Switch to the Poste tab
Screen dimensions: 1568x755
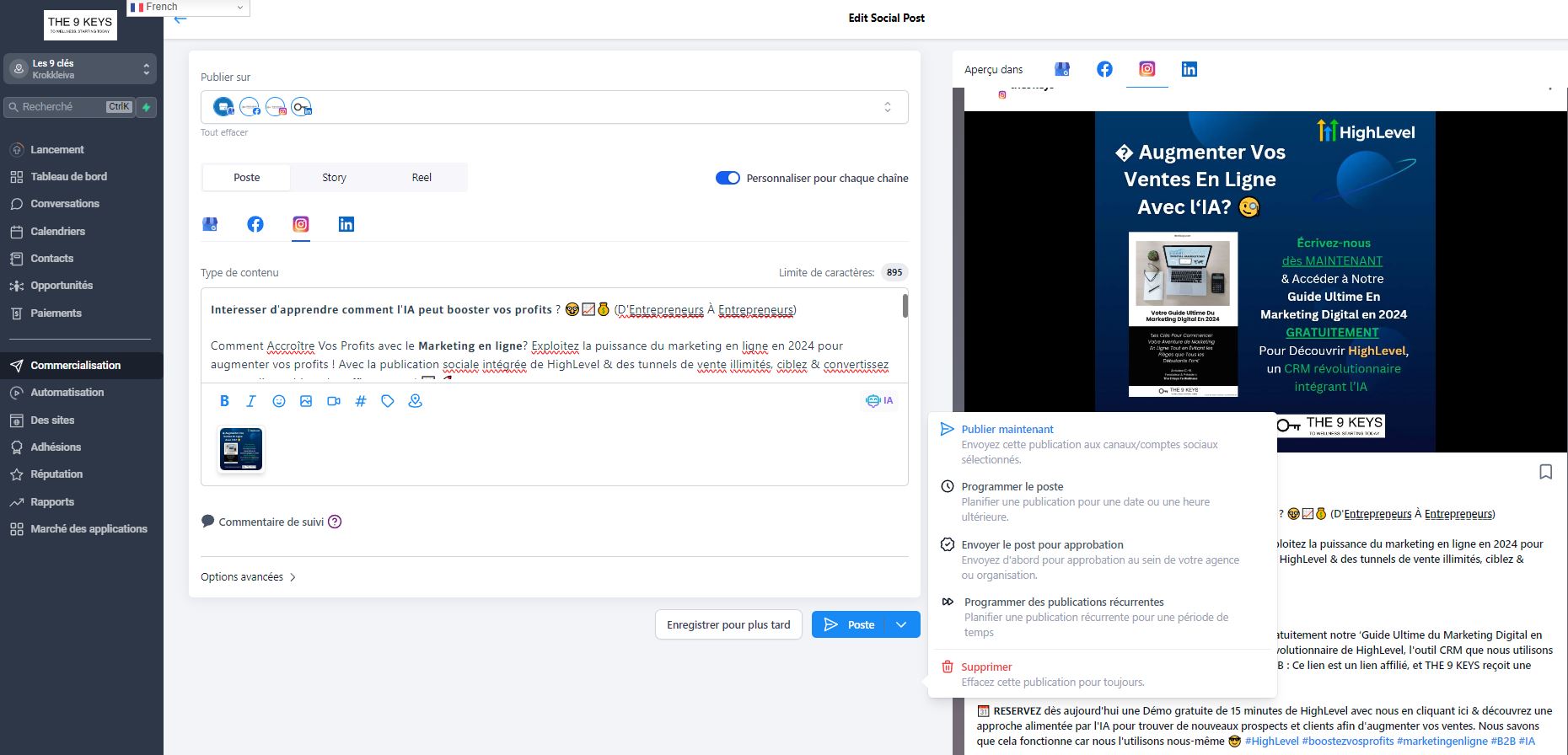(246, 178)
